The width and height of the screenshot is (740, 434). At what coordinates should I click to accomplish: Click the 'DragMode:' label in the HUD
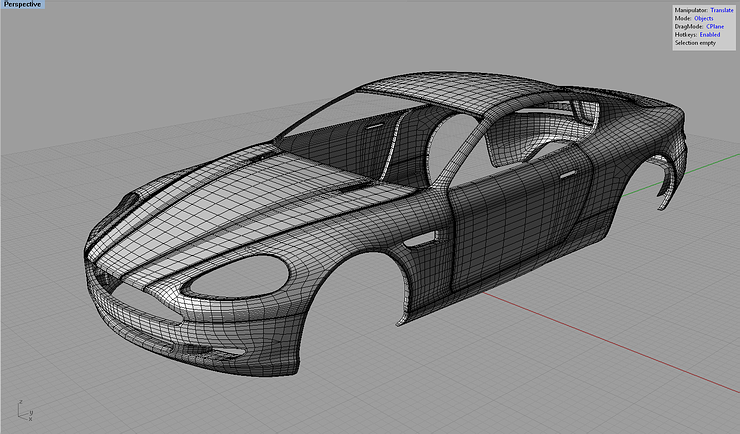pos(689,26)
